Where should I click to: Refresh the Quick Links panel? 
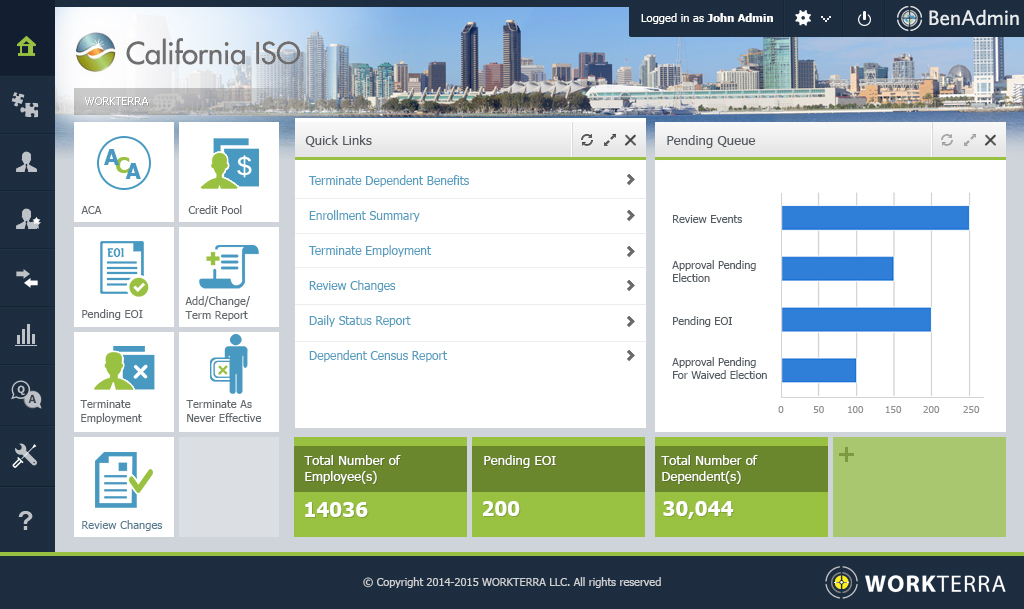(587, 141)
